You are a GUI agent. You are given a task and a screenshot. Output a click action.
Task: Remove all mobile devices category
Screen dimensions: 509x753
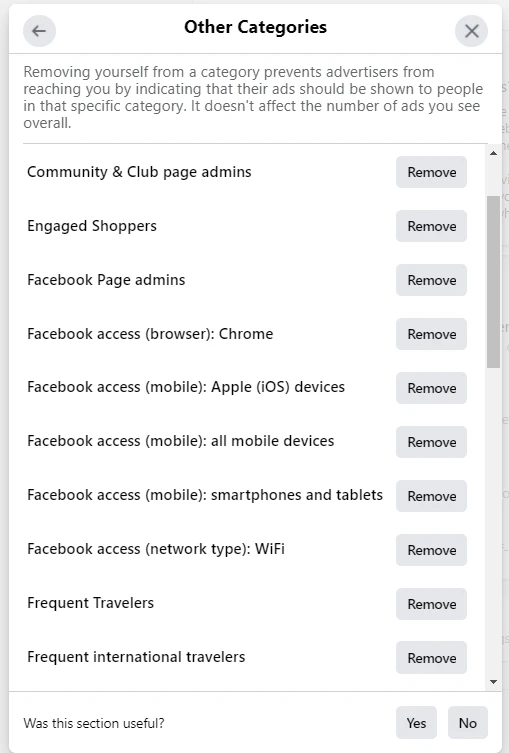431,442
